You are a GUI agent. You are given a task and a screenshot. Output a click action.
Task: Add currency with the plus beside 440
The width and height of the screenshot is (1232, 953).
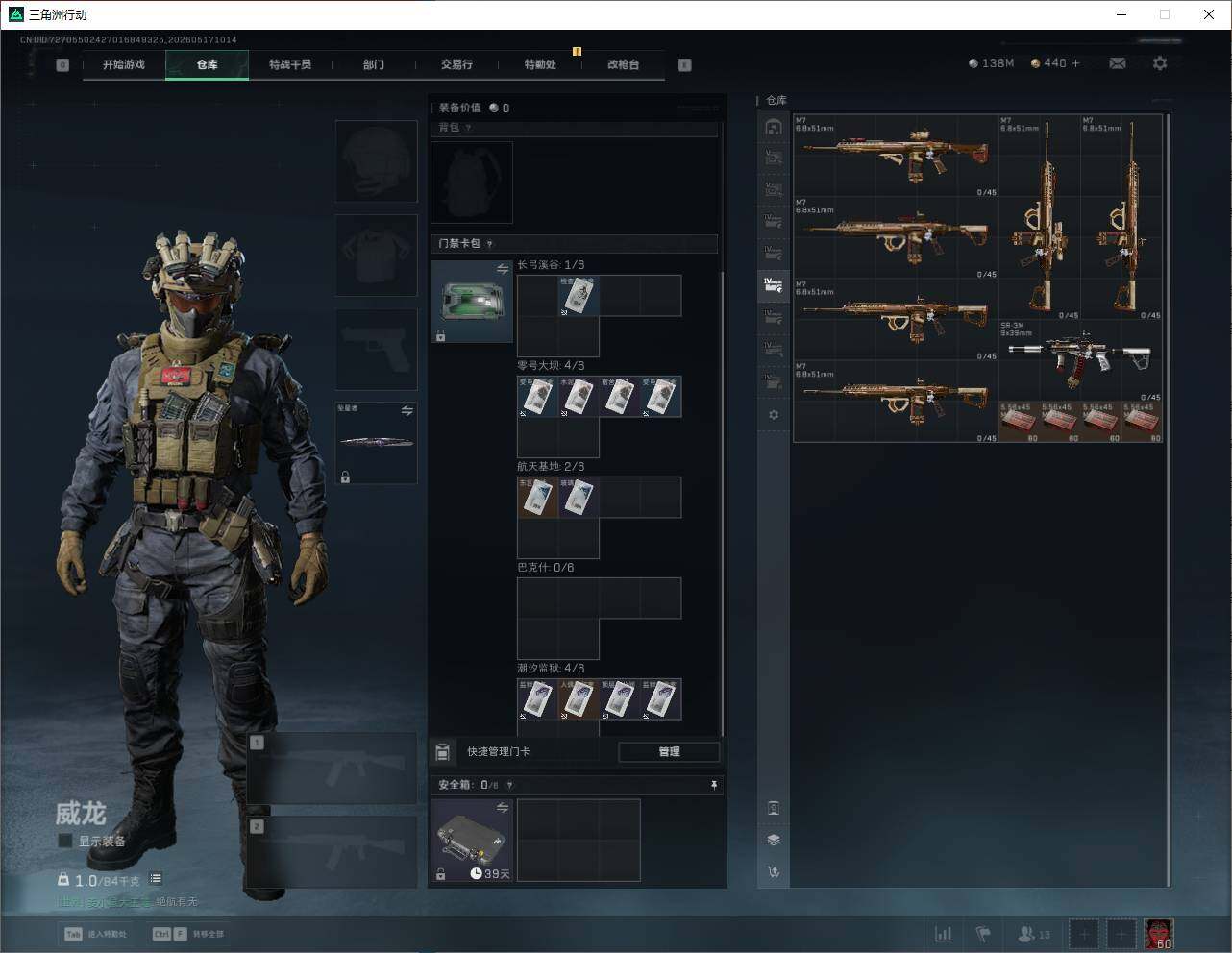[1075, 63]
